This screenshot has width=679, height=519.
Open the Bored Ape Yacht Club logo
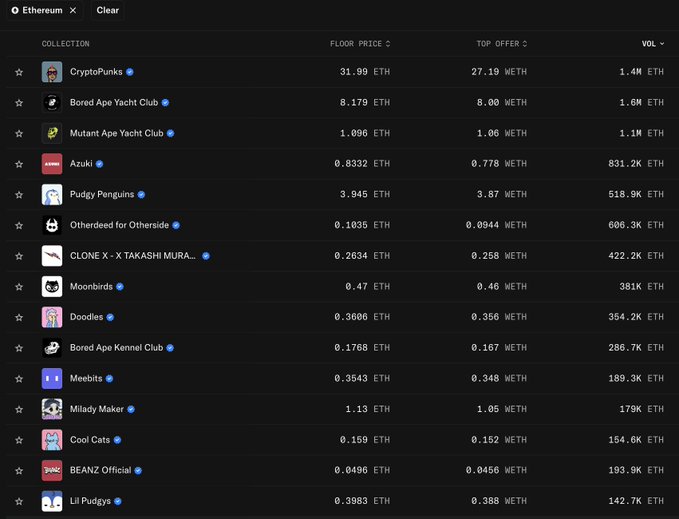click(x=52, y=103)
